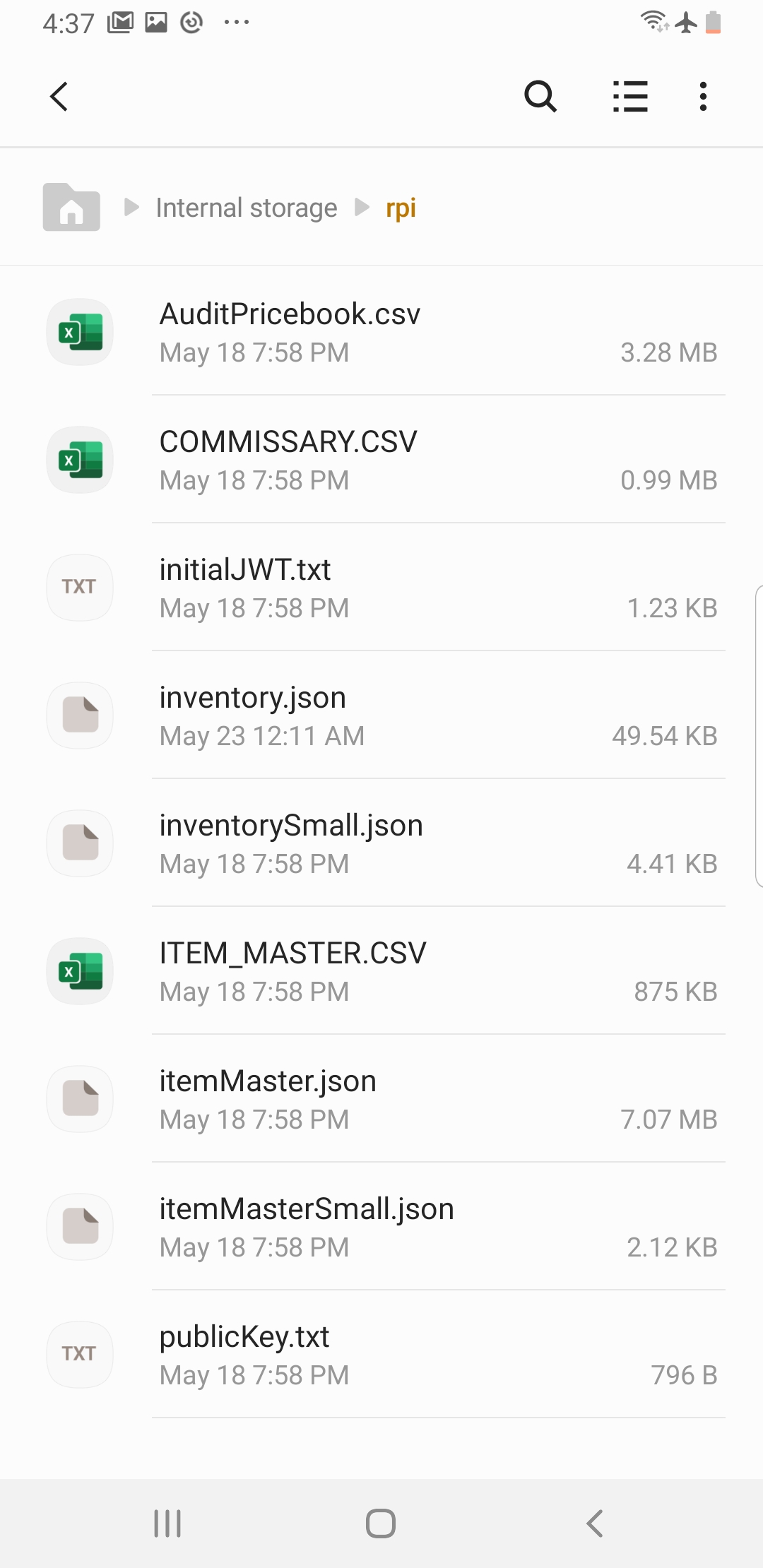The image size is (763, 1568).
Task: Open the three-dot more options menu
Action: click(x=702, y=97)
